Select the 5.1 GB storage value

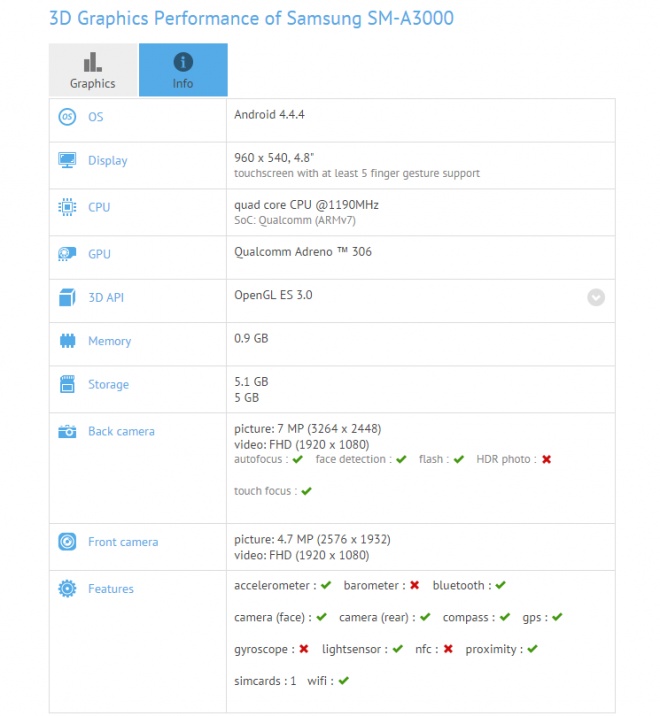coord(251,382)
